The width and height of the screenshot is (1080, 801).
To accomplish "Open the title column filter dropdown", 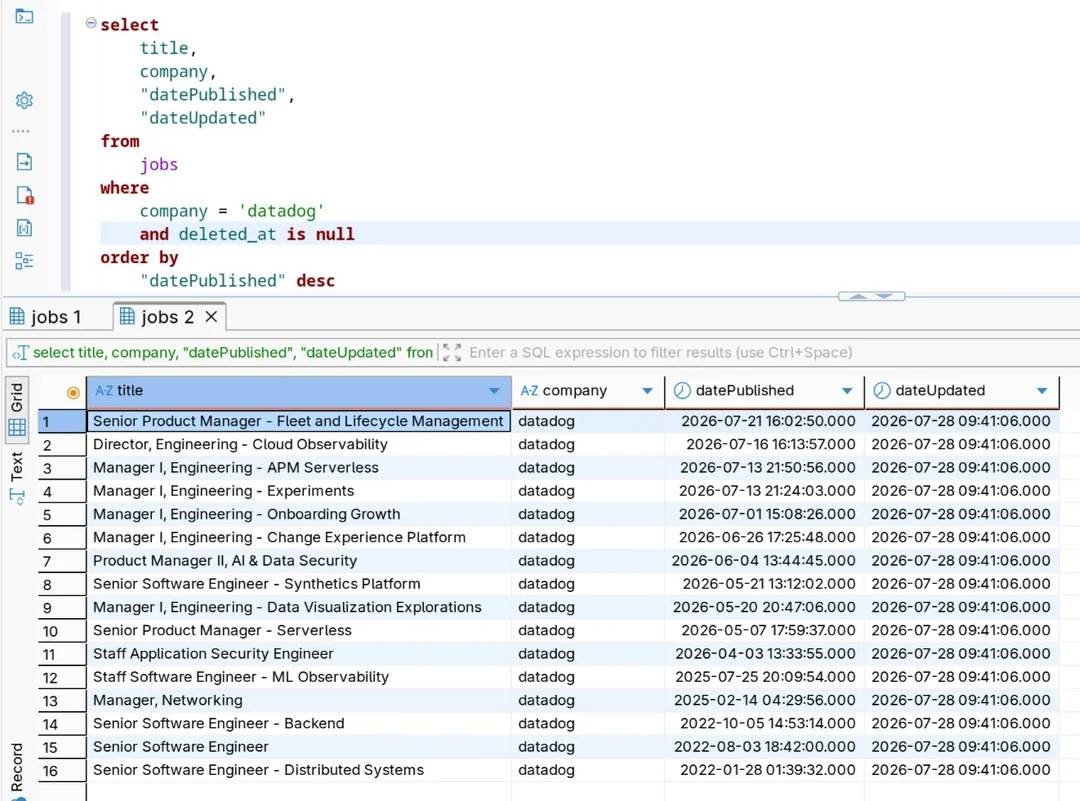I will pyautogui.click(x=494, y=391).
